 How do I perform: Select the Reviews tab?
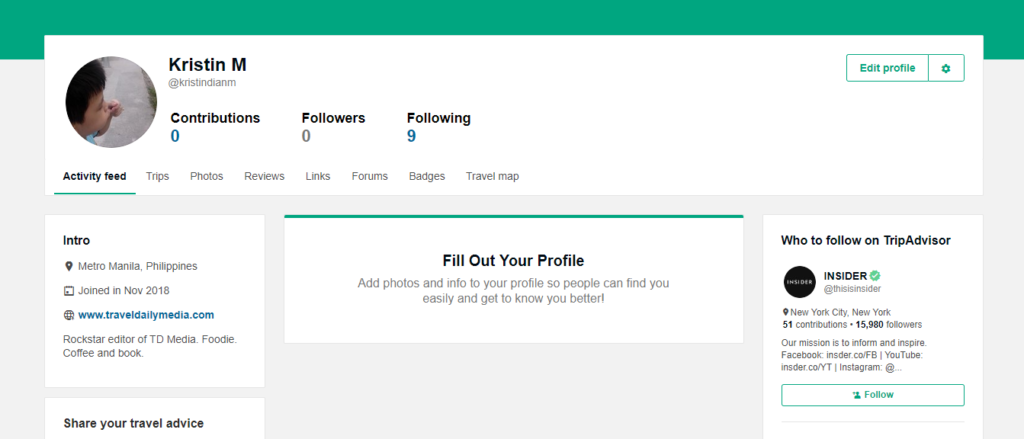click(x=264, y=176)
